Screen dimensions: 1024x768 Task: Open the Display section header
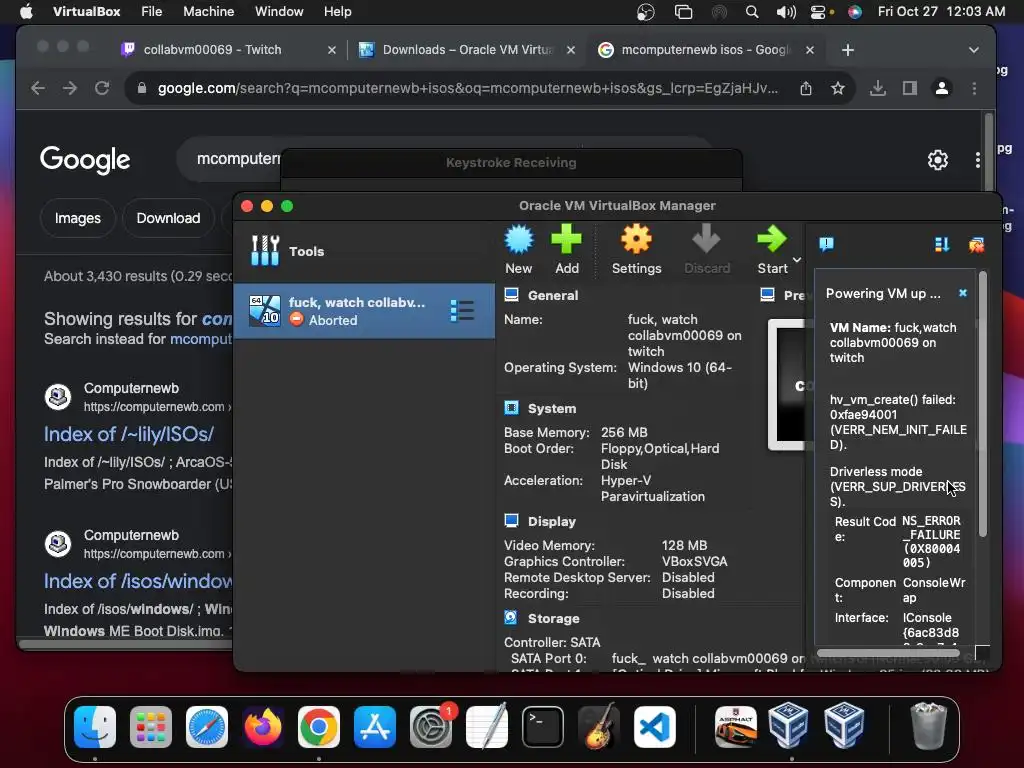[551, 522]
